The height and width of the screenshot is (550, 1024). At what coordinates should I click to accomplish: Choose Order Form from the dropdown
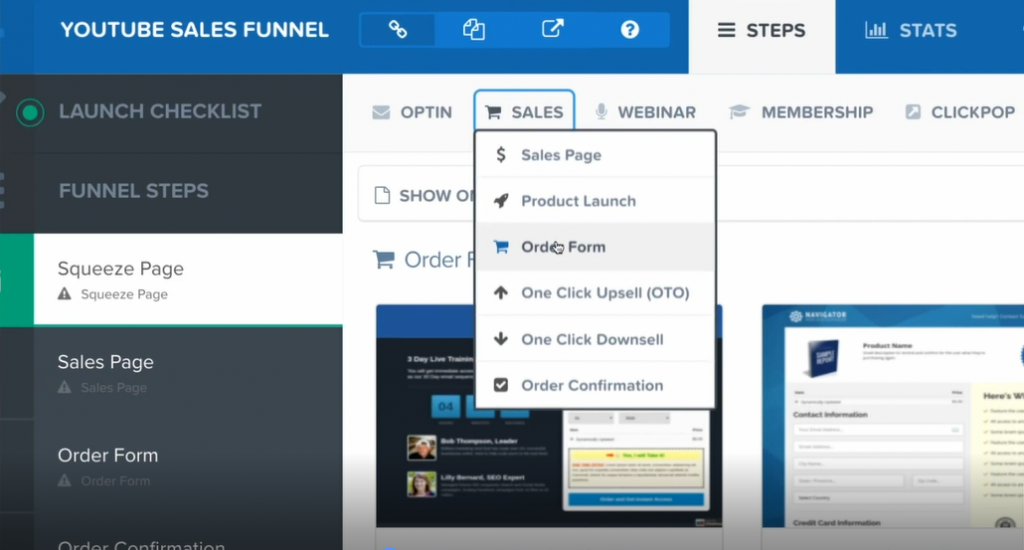(x=596, y=247)
